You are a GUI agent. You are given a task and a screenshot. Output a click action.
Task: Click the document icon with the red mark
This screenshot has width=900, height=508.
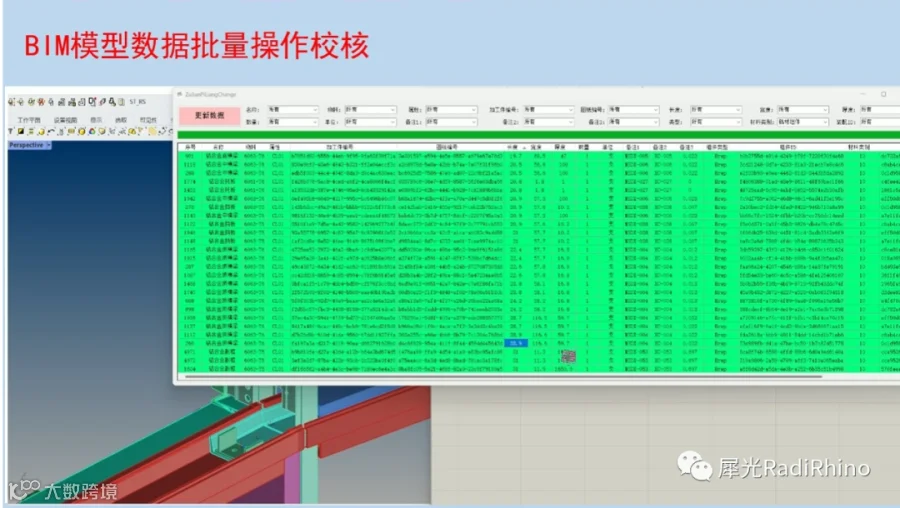click(92, 102)
